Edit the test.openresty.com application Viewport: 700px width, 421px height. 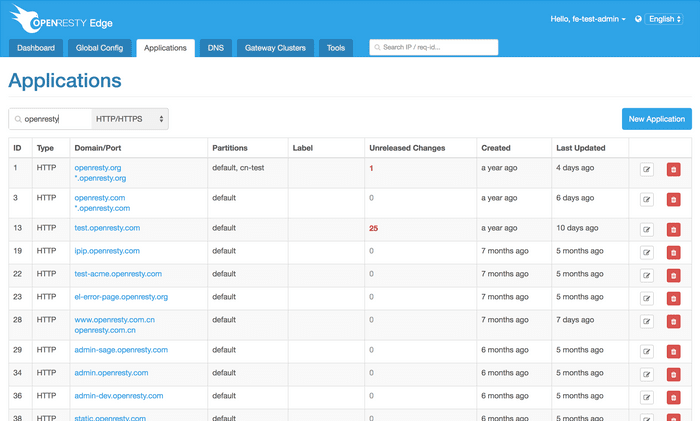click(646, 230)
